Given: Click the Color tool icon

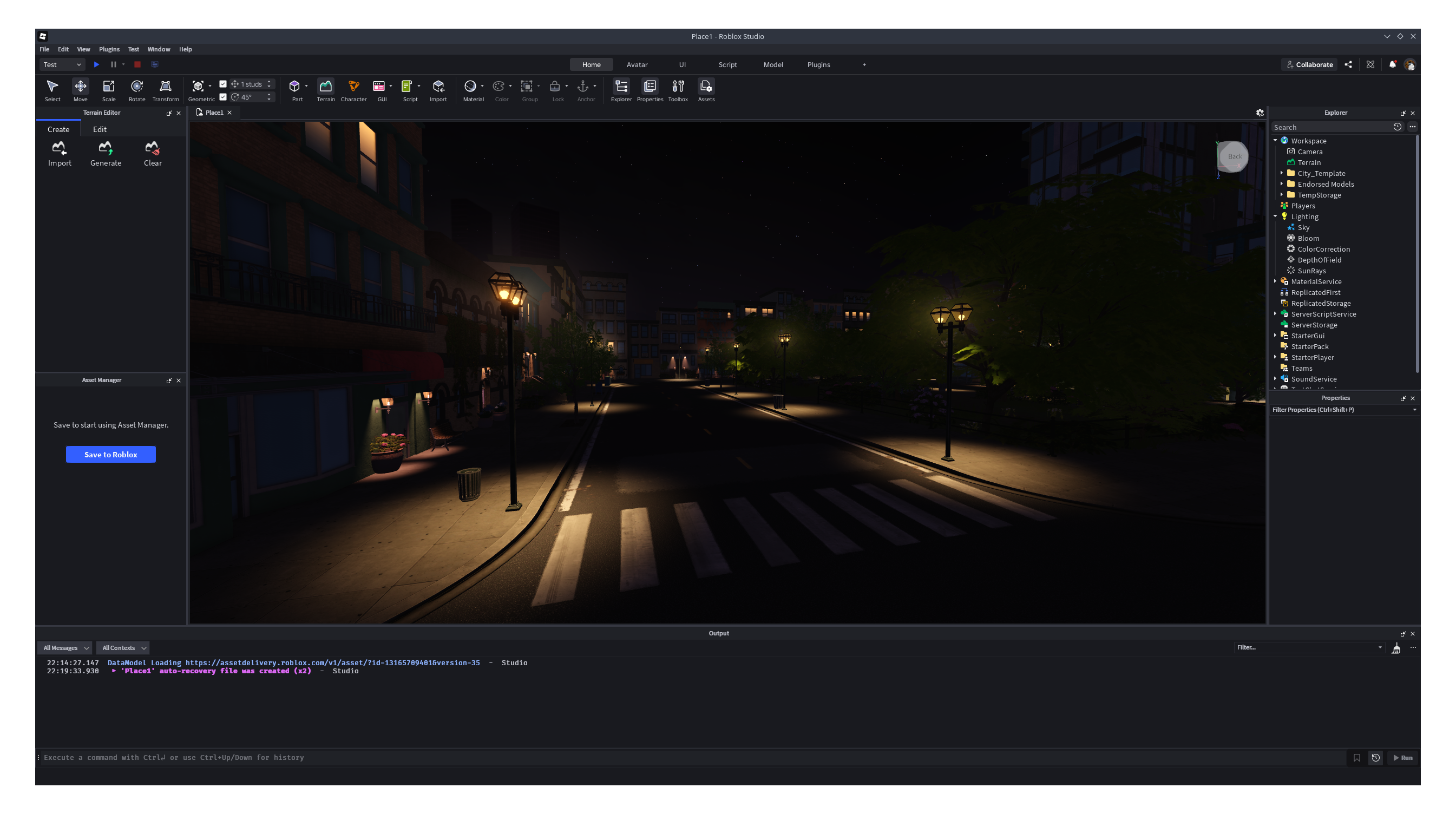Looking at the screenshot, I should pyautogui.click(x=499, y=87).
